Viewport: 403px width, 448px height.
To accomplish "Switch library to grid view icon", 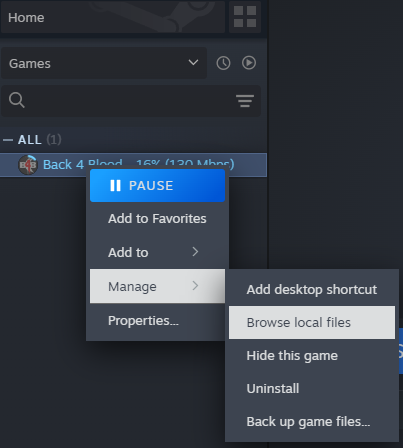I will [245, 16].
